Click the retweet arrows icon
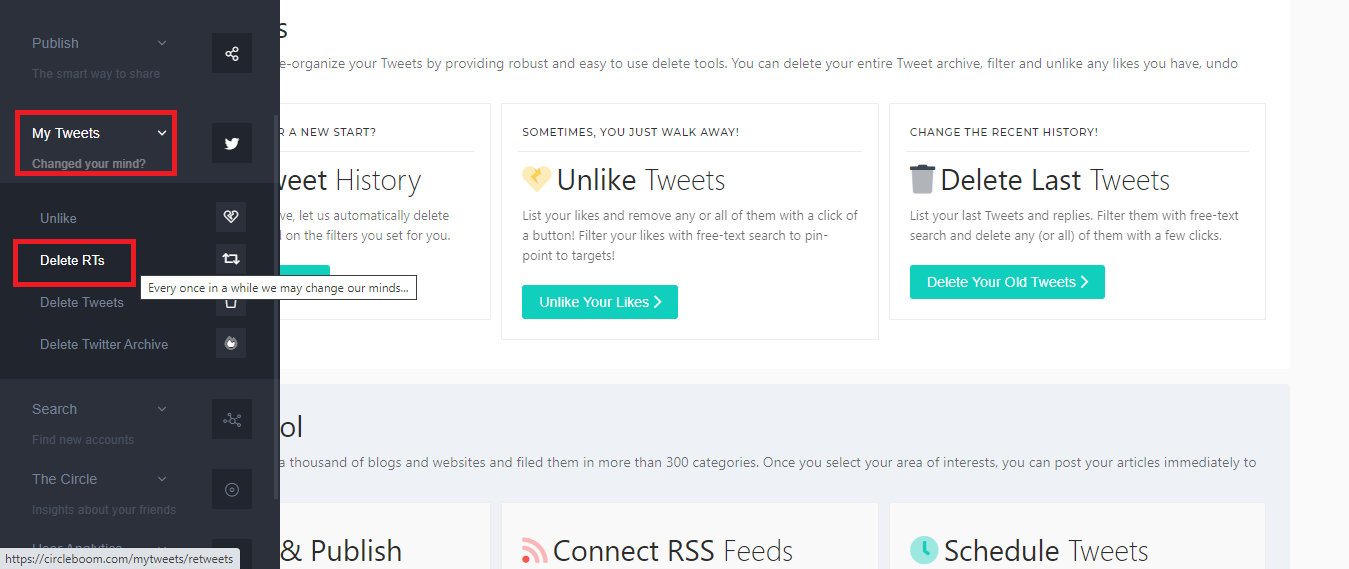Screen dimensions: 1349x569 [x=231, y=259]
